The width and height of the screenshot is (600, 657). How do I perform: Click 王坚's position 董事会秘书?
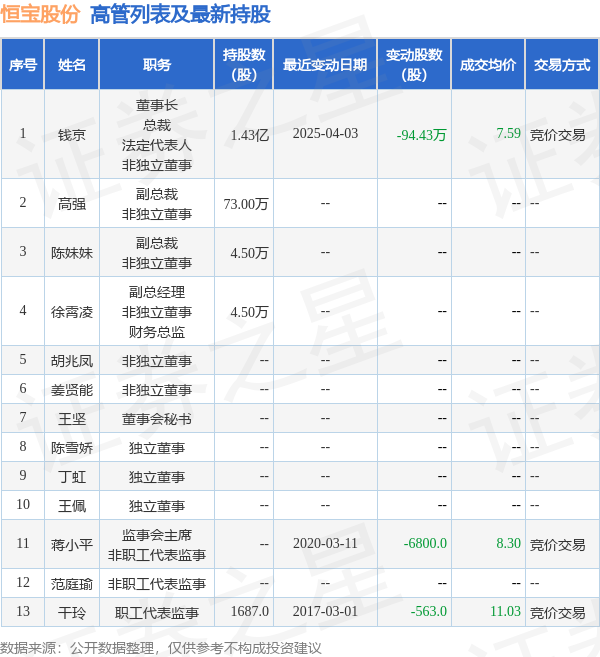point(157,419)
